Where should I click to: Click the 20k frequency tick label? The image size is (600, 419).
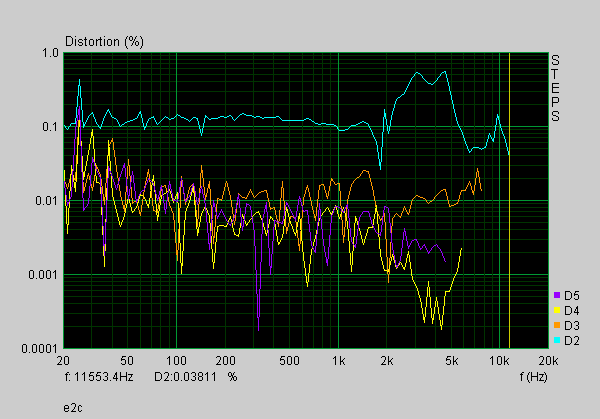pyautogui.click(x=548, y=360)
